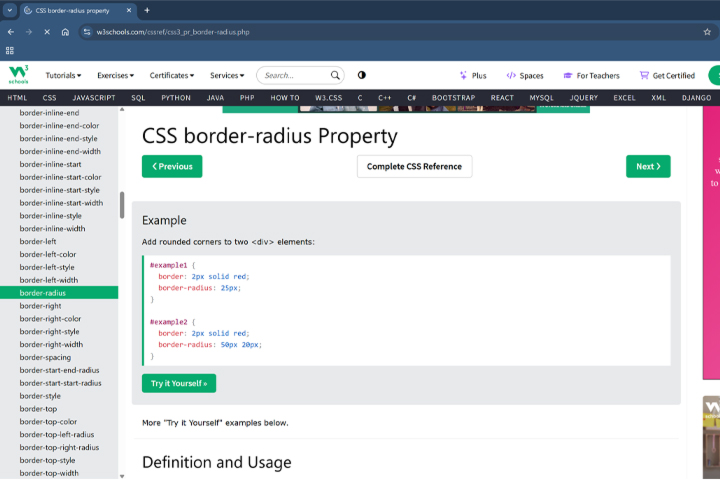
Task: Open the tab search dropdown arrow
Action: [10, 10]
